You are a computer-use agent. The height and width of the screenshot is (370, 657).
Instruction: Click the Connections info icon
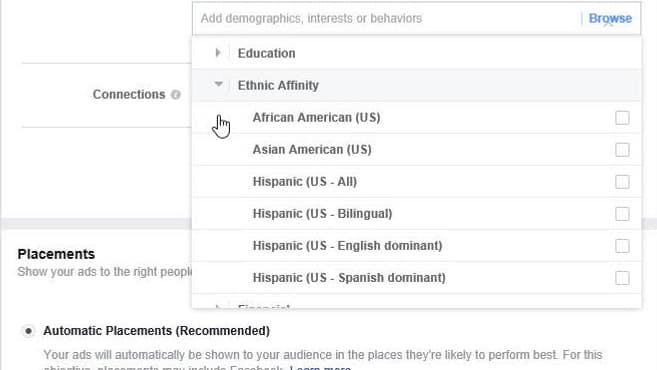click(176, 95)
